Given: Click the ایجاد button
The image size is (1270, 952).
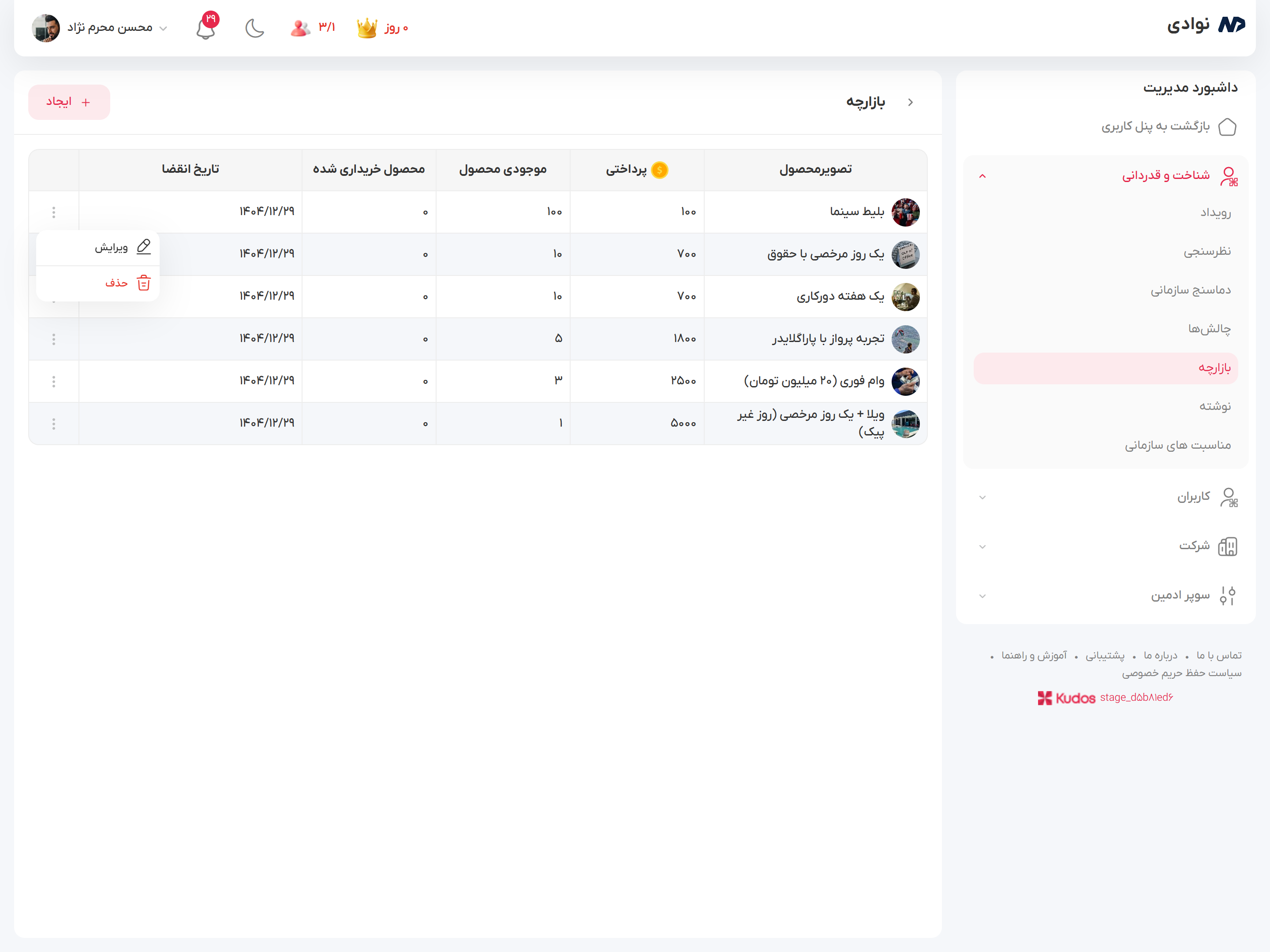Looking at the screenshot, I should click(x=69, y=101).
